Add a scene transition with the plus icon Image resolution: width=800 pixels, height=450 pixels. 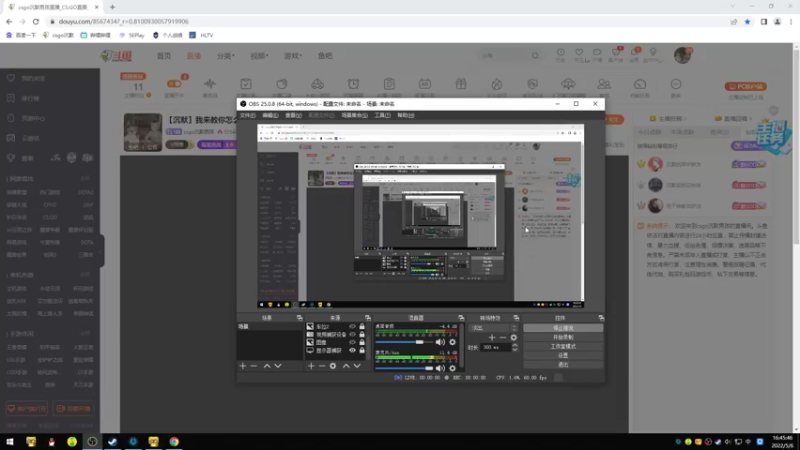pos(492,337)
